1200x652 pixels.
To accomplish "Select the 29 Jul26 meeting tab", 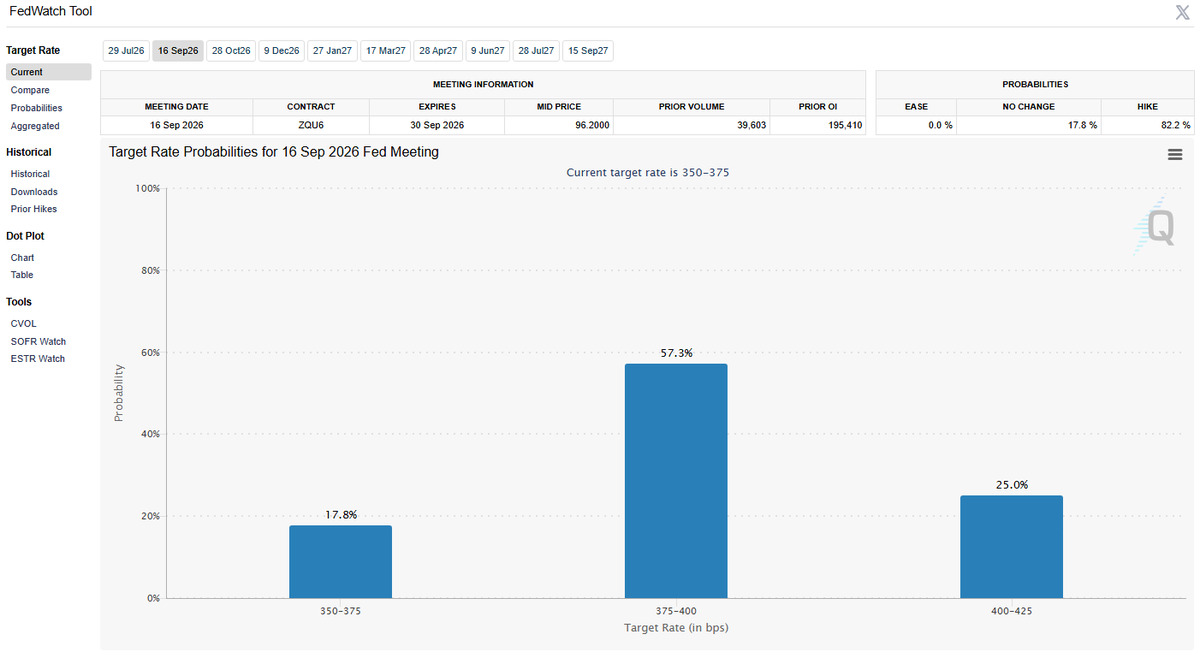I will coord(126,50).
